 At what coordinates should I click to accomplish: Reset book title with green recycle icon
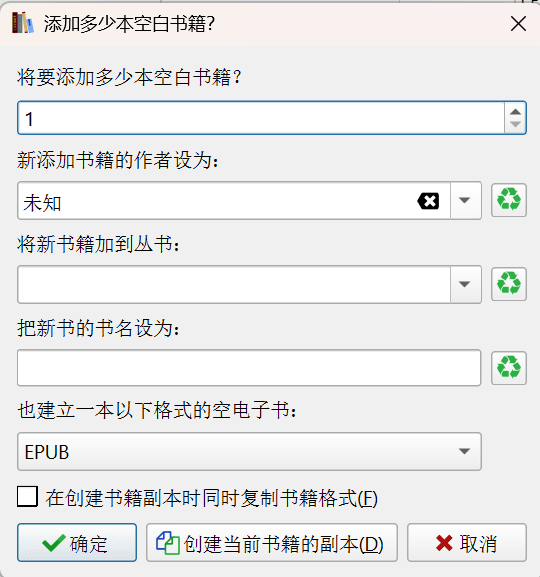(509, 368)
